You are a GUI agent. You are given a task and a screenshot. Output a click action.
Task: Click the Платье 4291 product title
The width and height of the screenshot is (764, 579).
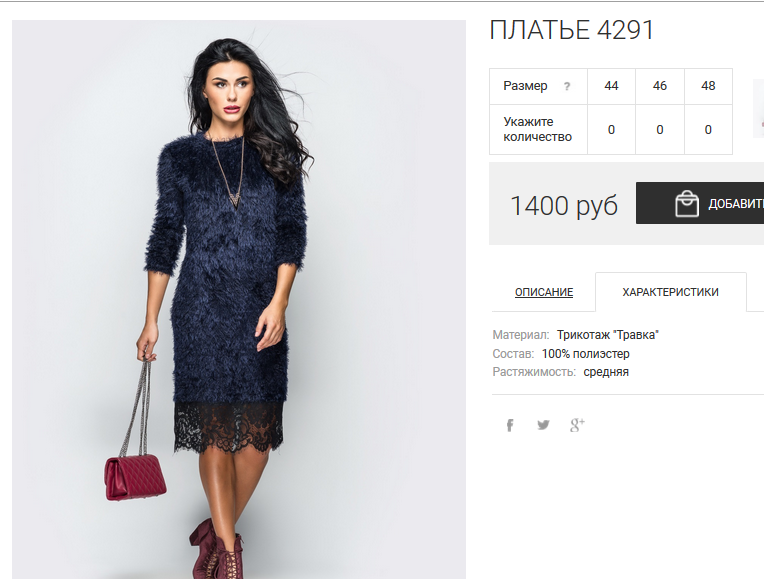tap(571, 30)
